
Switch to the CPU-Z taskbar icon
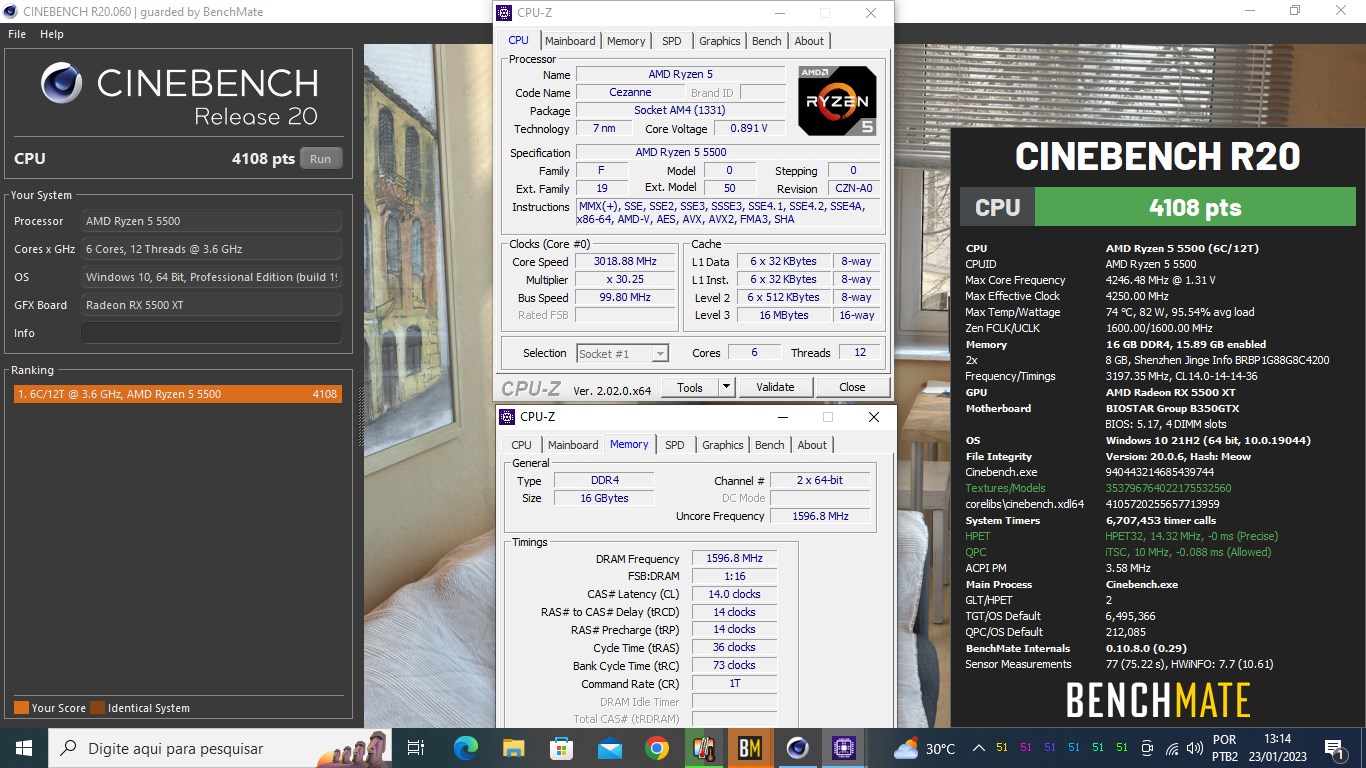[x=844, y=748]
